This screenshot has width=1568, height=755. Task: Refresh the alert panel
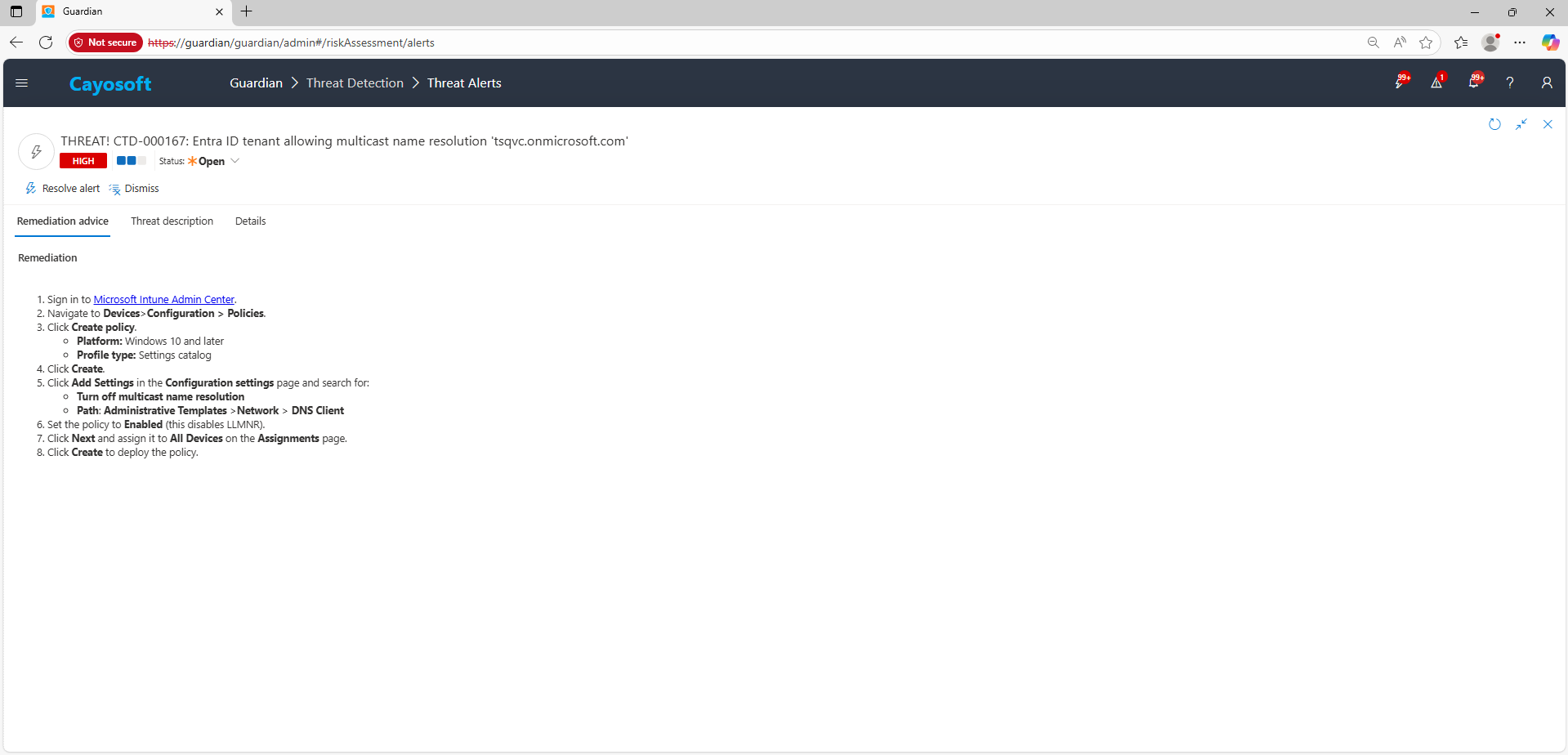pos(1494,124)
